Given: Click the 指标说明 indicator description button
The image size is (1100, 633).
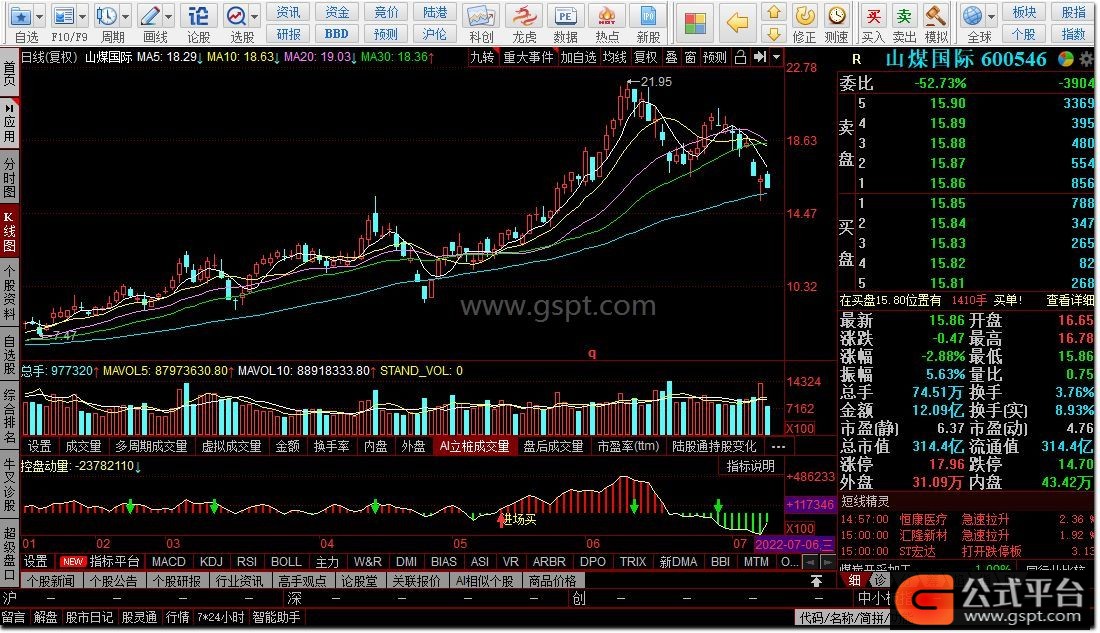Looking at the screenshot, I should (x=751, y=467).
